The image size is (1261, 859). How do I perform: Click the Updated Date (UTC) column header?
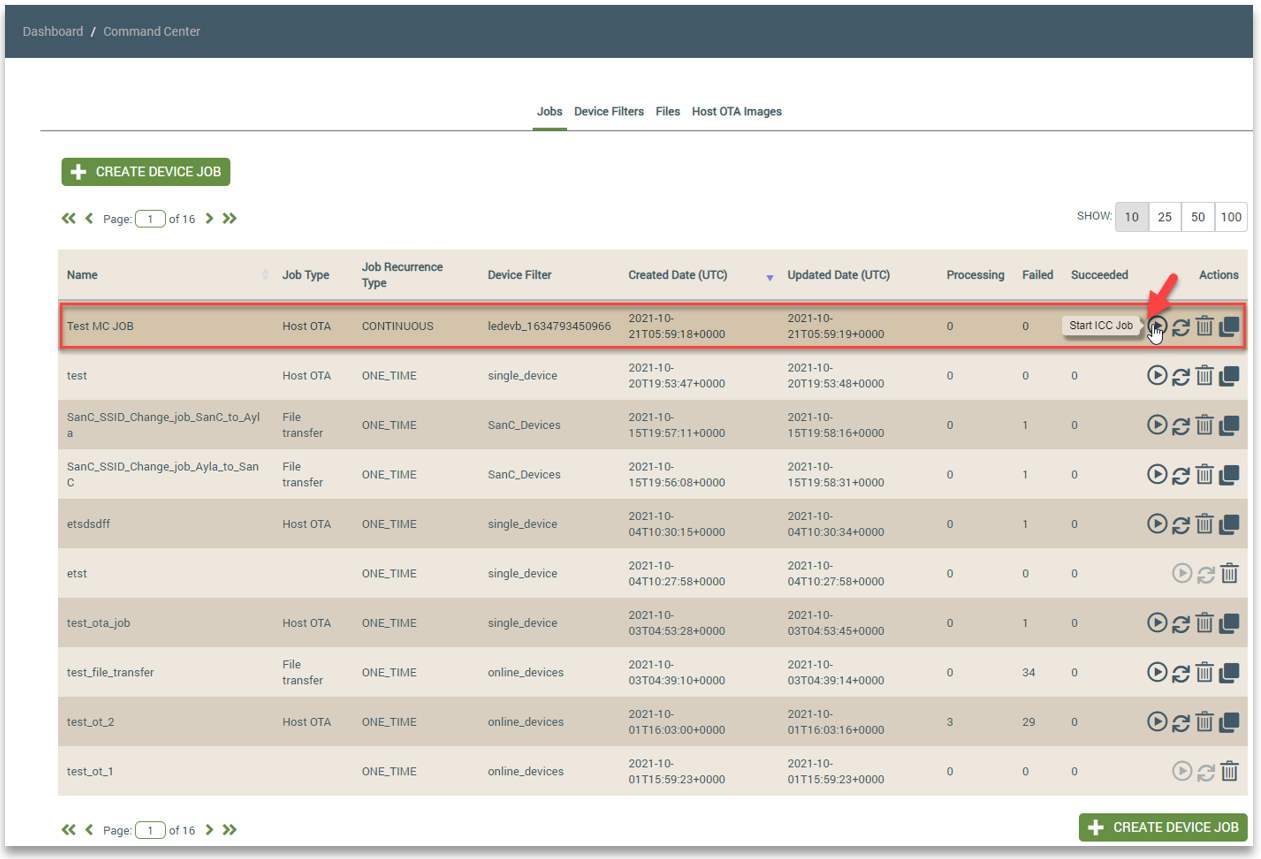coord(838,275)
